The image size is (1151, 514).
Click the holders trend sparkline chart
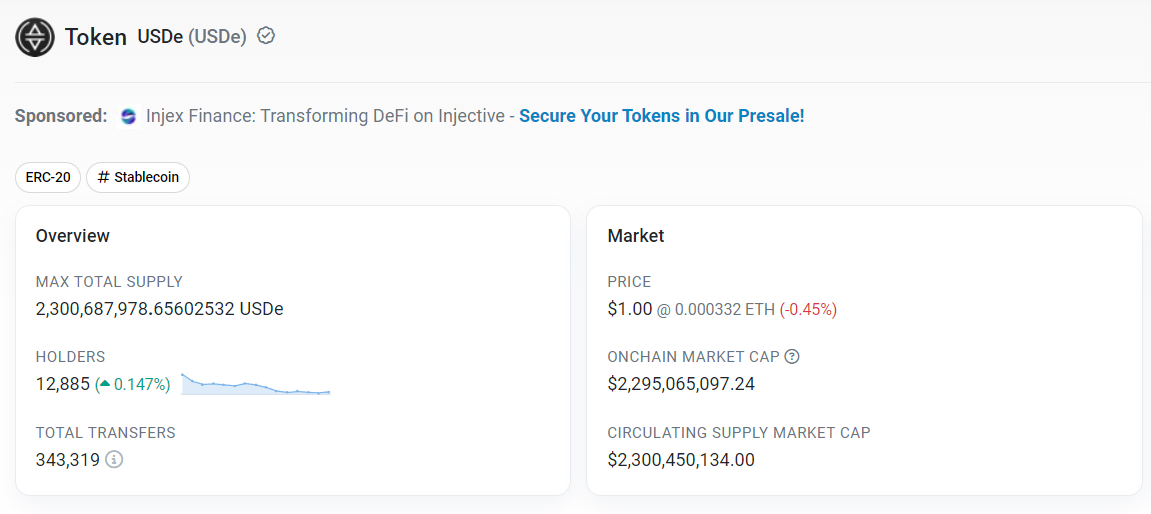tap(256, 385)
